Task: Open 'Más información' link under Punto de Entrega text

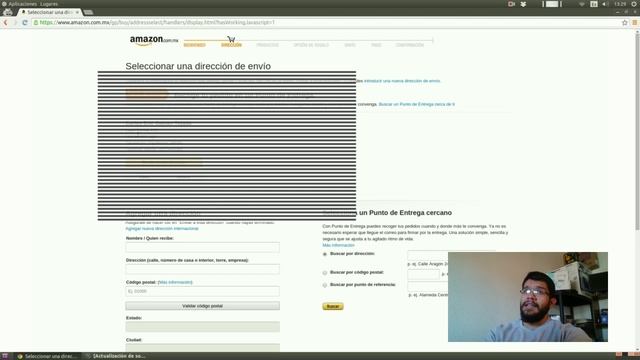Action: coord(338,245)
